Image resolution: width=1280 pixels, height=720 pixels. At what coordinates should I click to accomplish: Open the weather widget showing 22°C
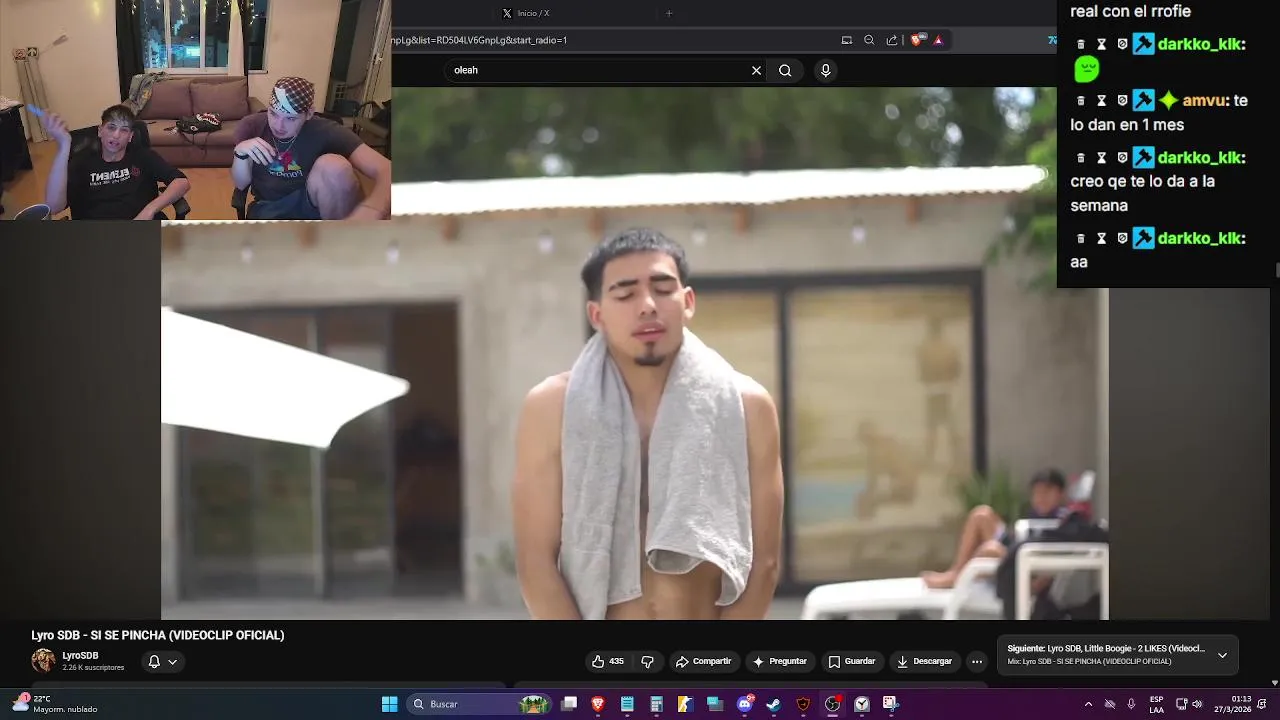56,704
